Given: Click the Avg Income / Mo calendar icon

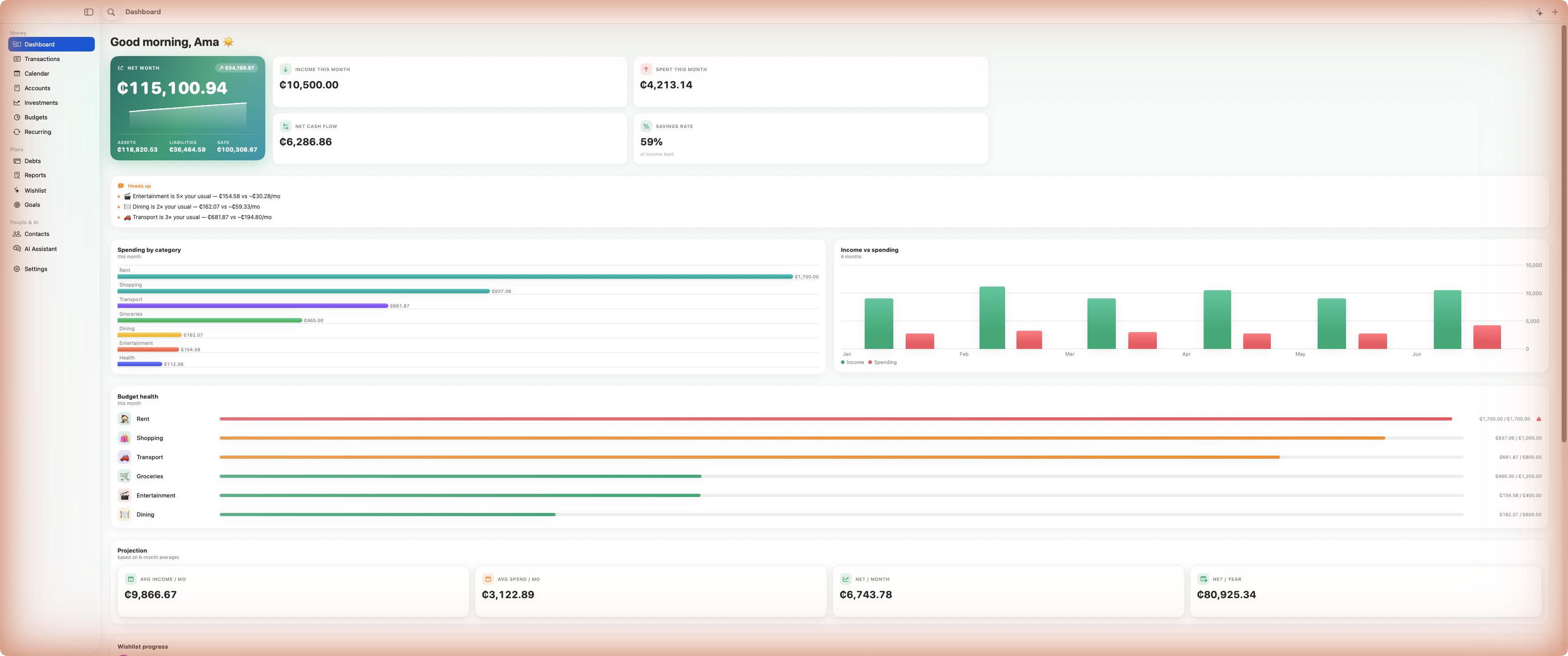Looking at the screenshot, I should coord(130,579).
